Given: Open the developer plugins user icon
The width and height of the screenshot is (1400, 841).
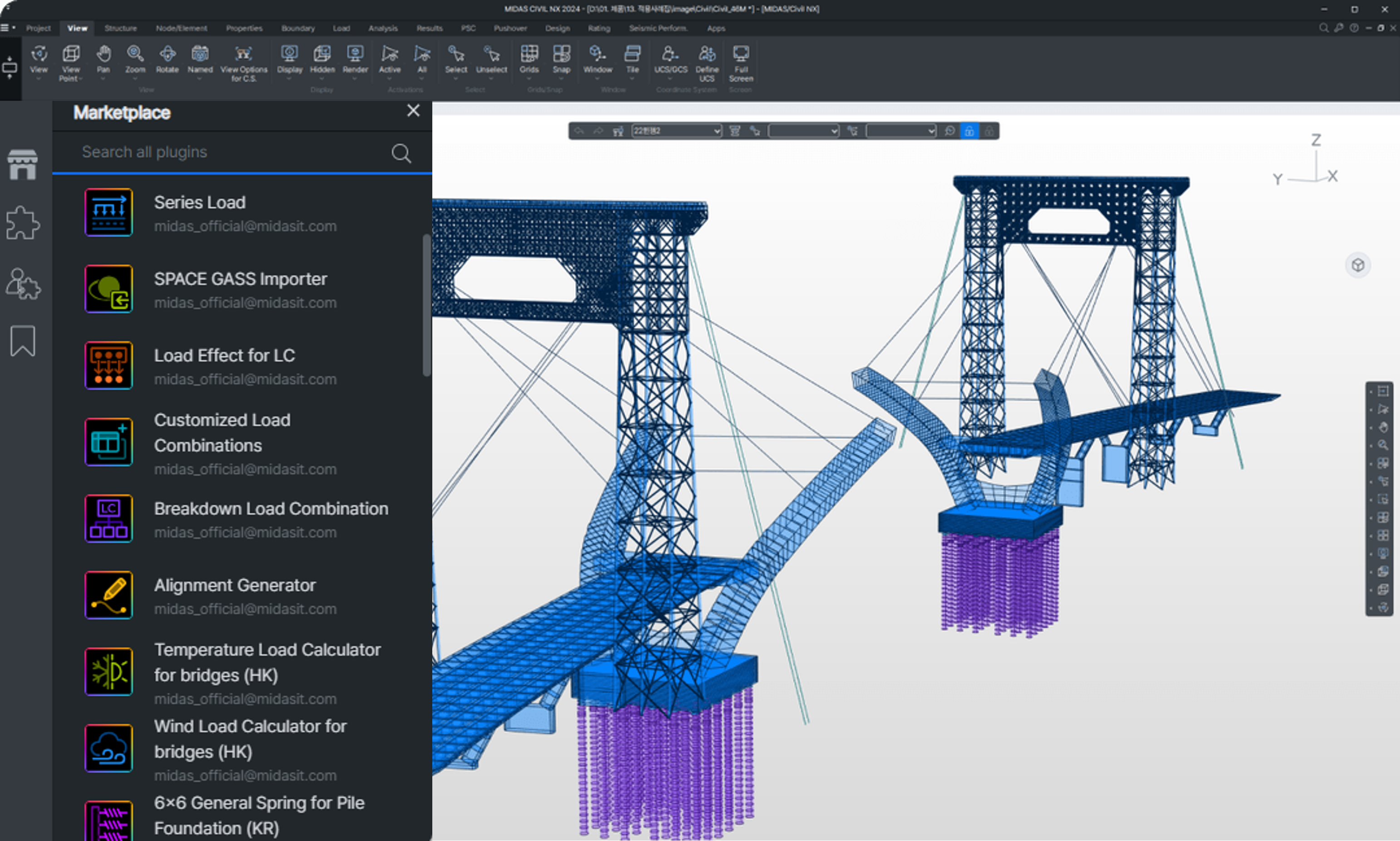Looking at the screenshot, I should pos(23,284).
